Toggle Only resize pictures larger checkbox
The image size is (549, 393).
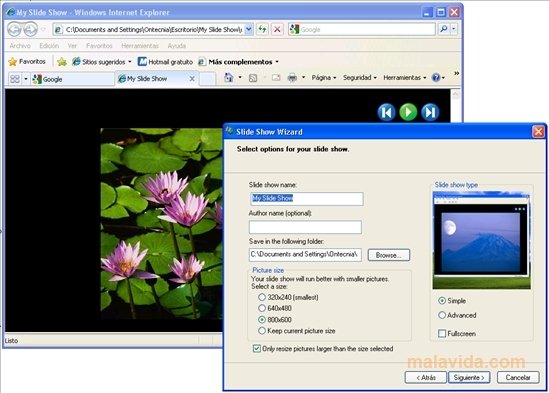tap(257, 349)
